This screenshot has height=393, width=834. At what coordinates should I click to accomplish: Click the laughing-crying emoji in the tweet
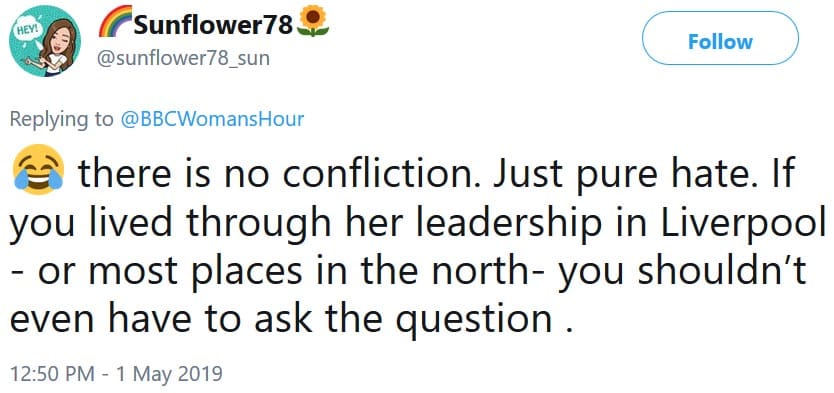point(37,170)
